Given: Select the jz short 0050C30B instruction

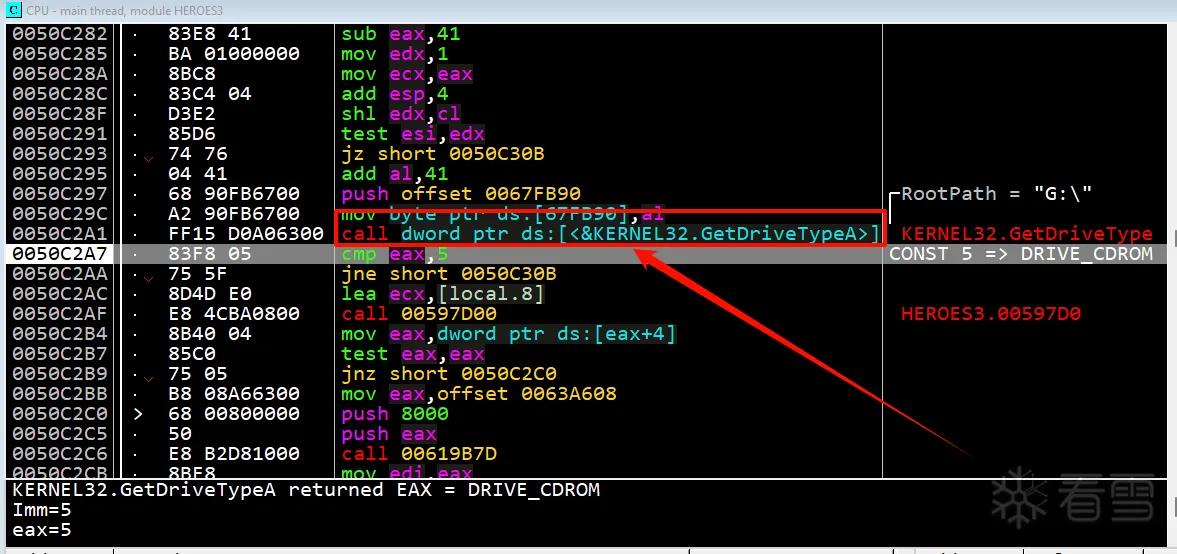Looking at the screenshot, I should click(x=444, y=154).
